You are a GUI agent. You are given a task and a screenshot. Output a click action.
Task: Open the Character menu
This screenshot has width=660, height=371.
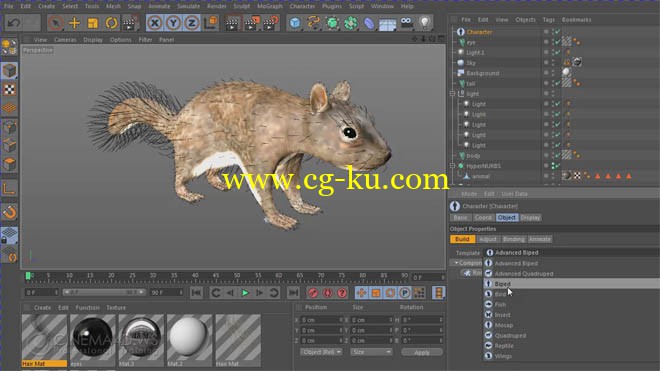point(302,6)
